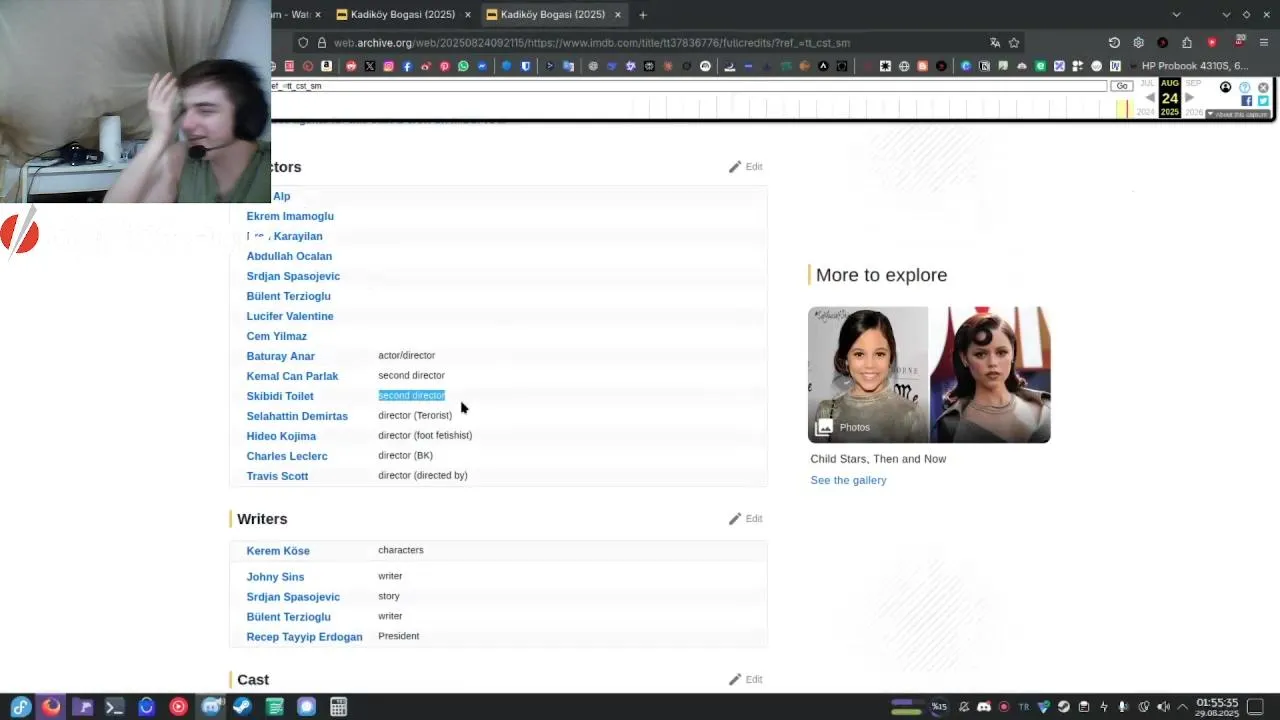Select the highlighted capture on Wayback timeline

click(1127, 107)
